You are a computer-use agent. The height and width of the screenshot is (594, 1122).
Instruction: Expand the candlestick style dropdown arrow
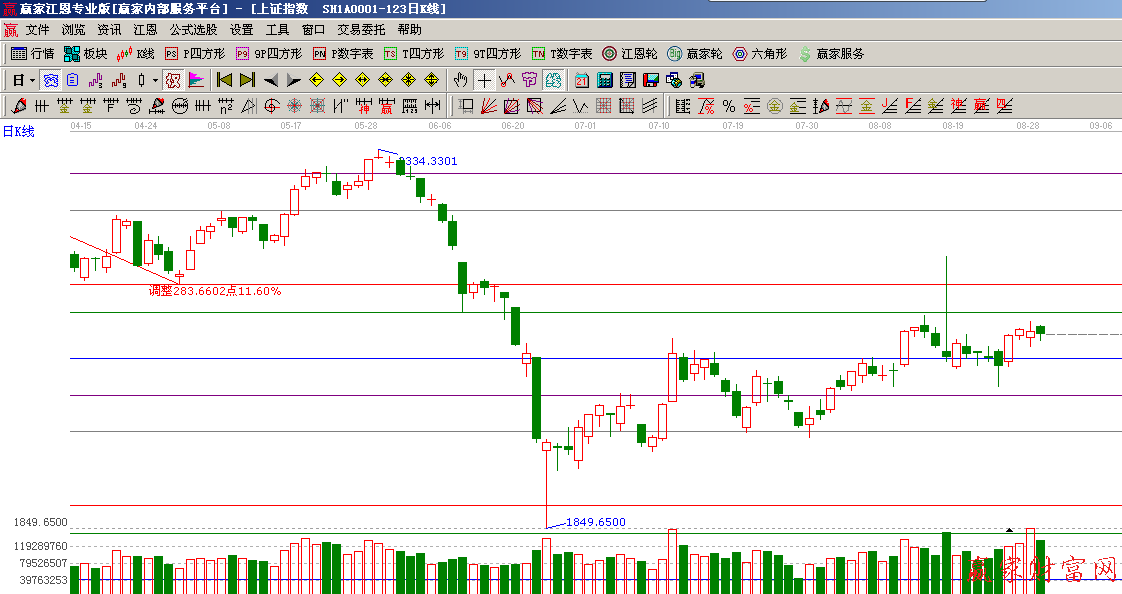click(x=155, y=80)
